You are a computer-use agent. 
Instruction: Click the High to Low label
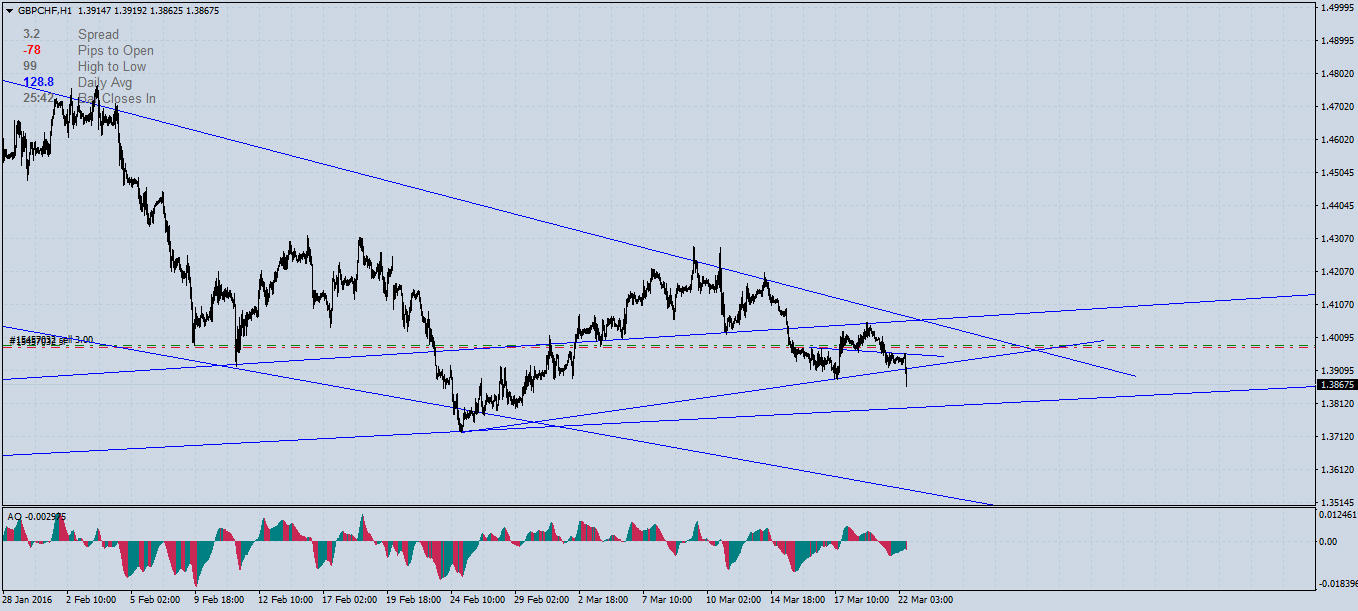(112, 67)
